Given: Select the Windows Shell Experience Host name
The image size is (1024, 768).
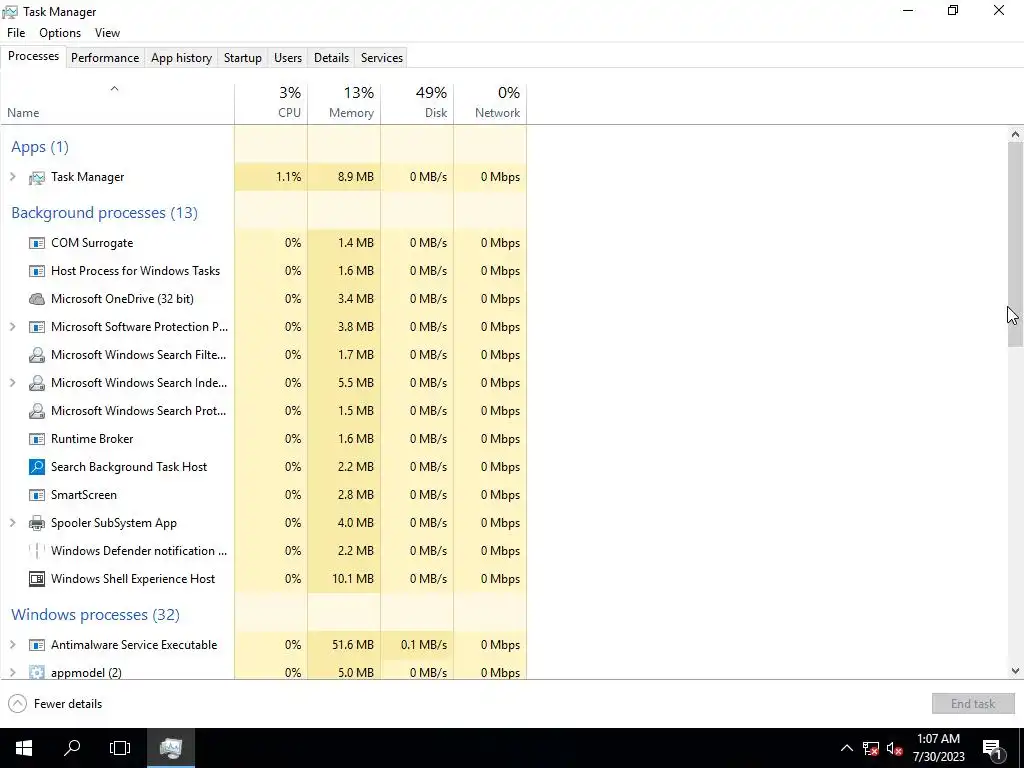Looking at the screenshot, I should [x=133, y=579].
